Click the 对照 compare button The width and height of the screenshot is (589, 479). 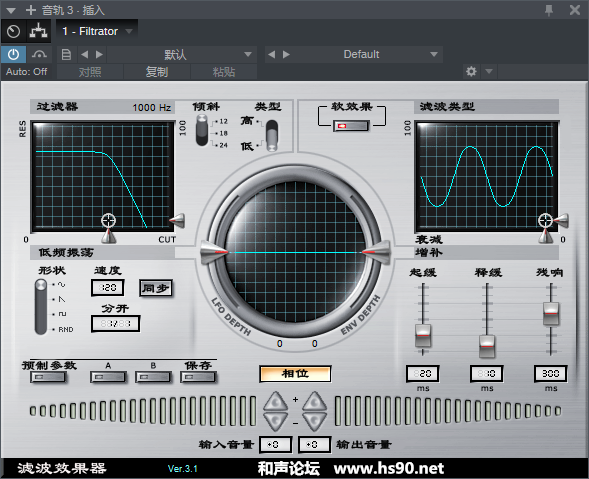(x=90, y=72)
